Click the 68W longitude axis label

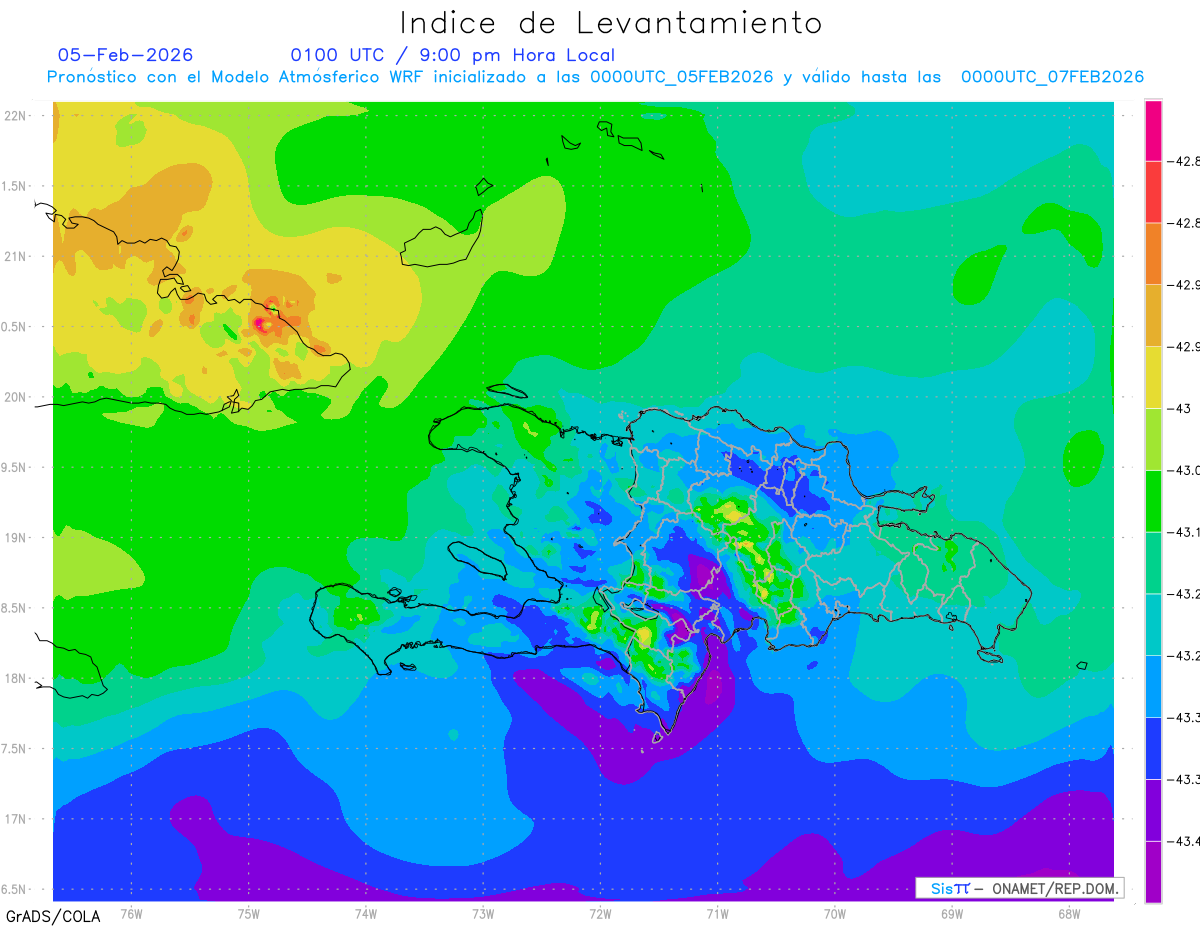(1068, 913)
